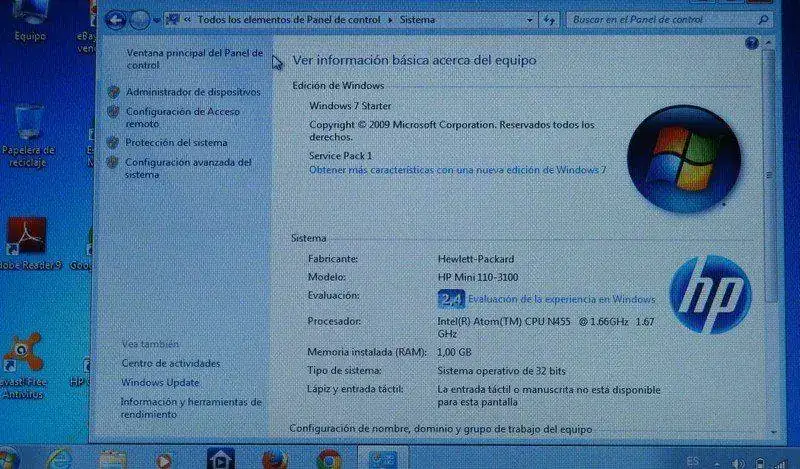Expand the breadcrumb arrow before 'Sistema'
Viewport: 800px width, 469px height.
390,20
